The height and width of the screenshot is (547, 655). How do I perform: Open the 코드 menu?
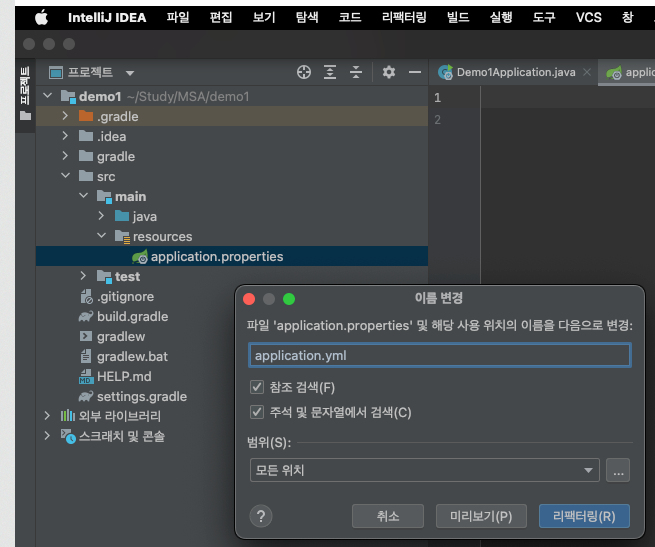click(350, 18)
